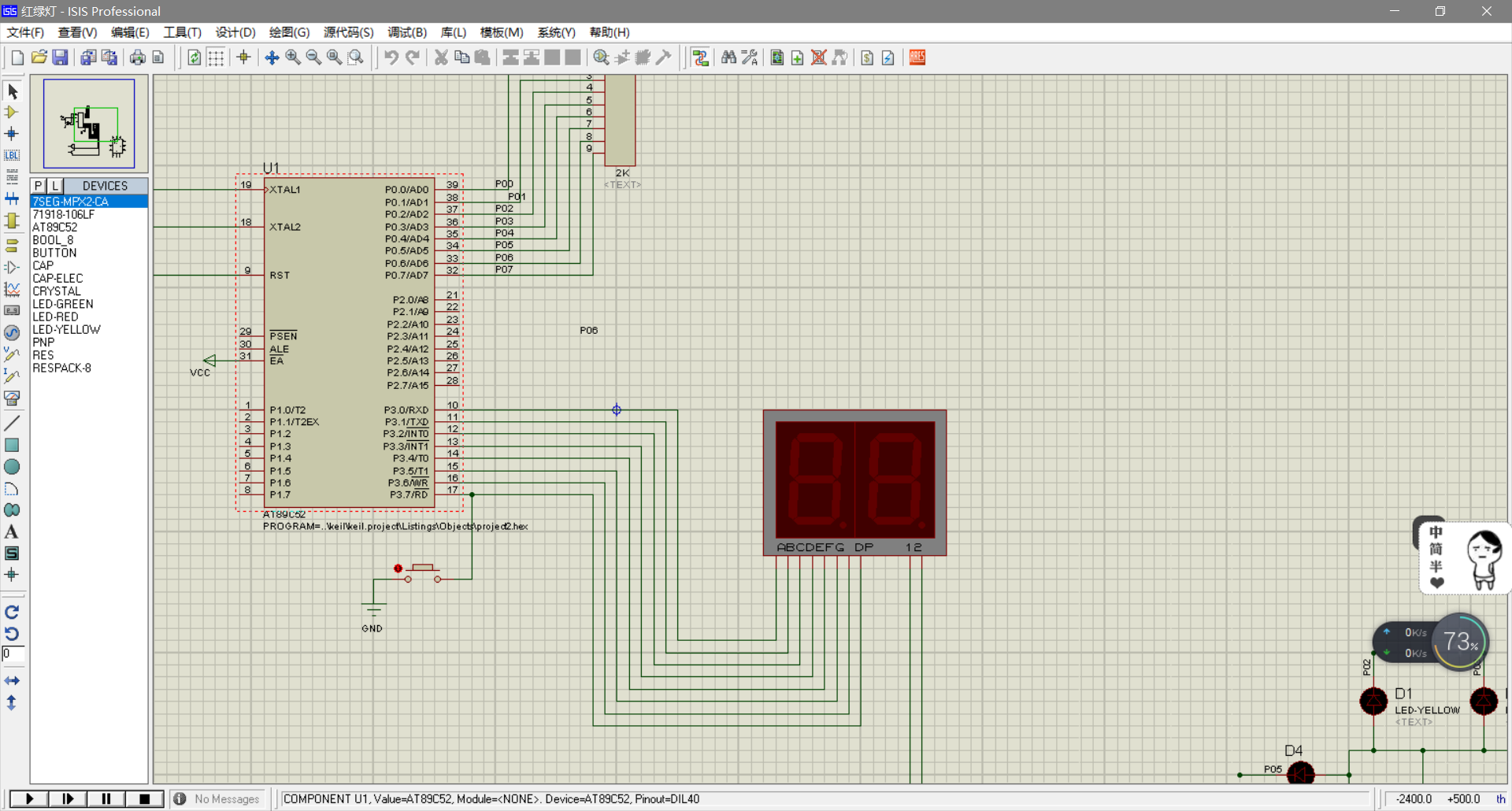Image resolution: width=1512 pixels, height=811 pixels.
Task: Rotate component clockwise
Action: [x=12, y=613]
